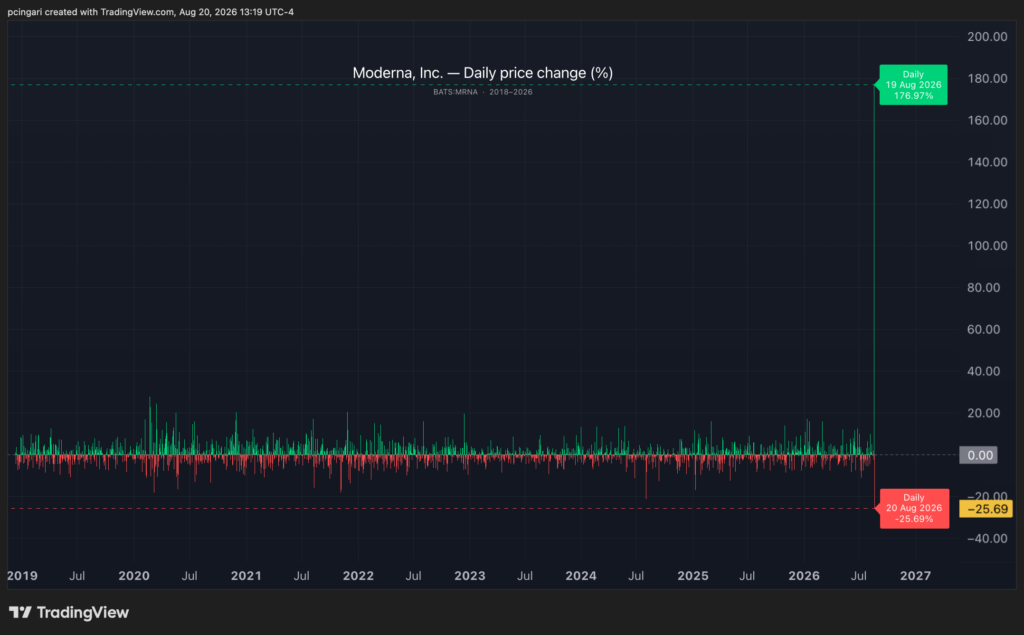This screenshot has width=1024, height=635.
Task: Click the 2022 time axis label
Action: (359, 576)
